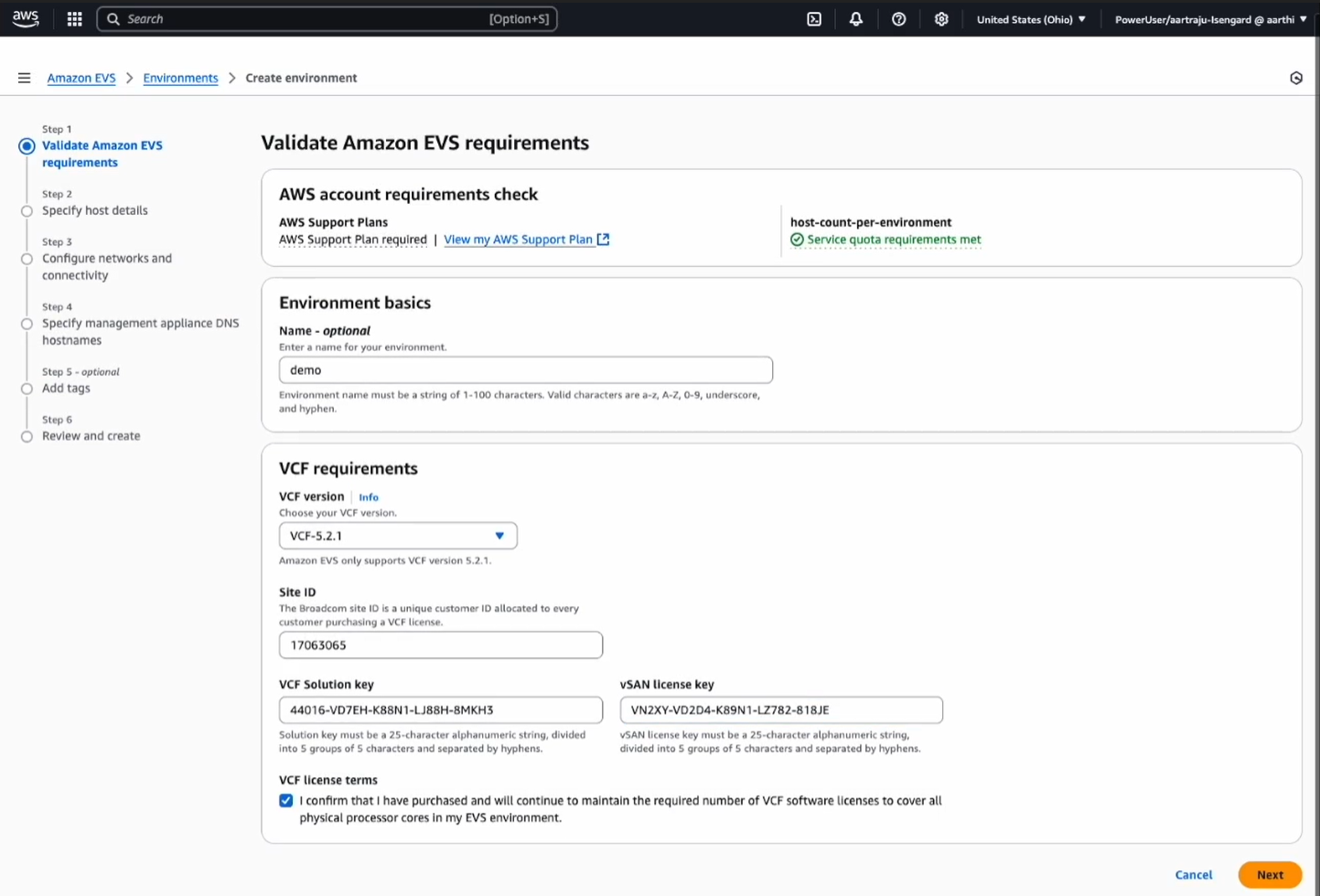Open the services grid menu icon
1320x896 pixels.
tap(75, 19)
